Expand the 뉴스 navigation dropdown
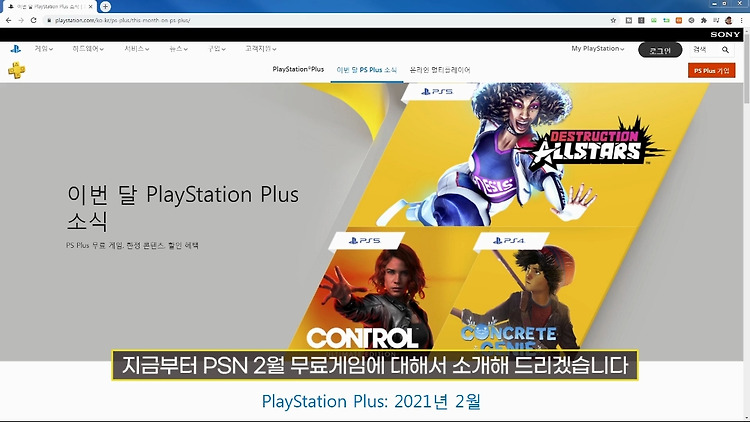750x422 pixels. click(178, 49)
